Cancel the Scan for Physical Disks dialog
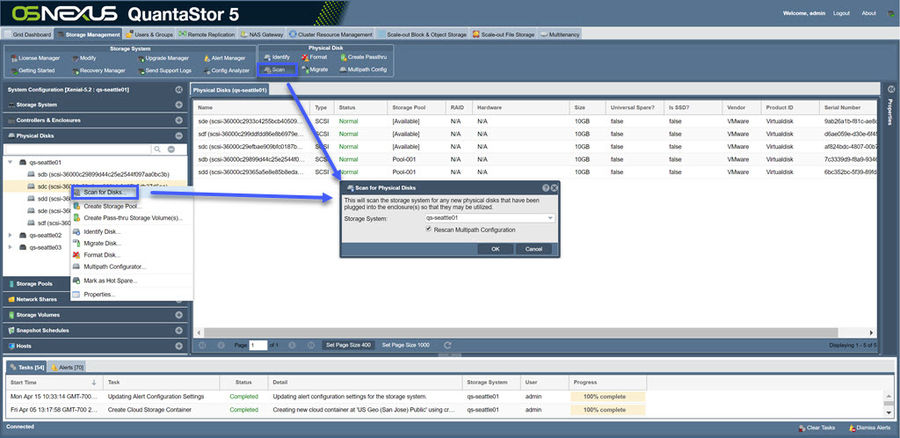900x438 pixels. click(x=533, y=249)
